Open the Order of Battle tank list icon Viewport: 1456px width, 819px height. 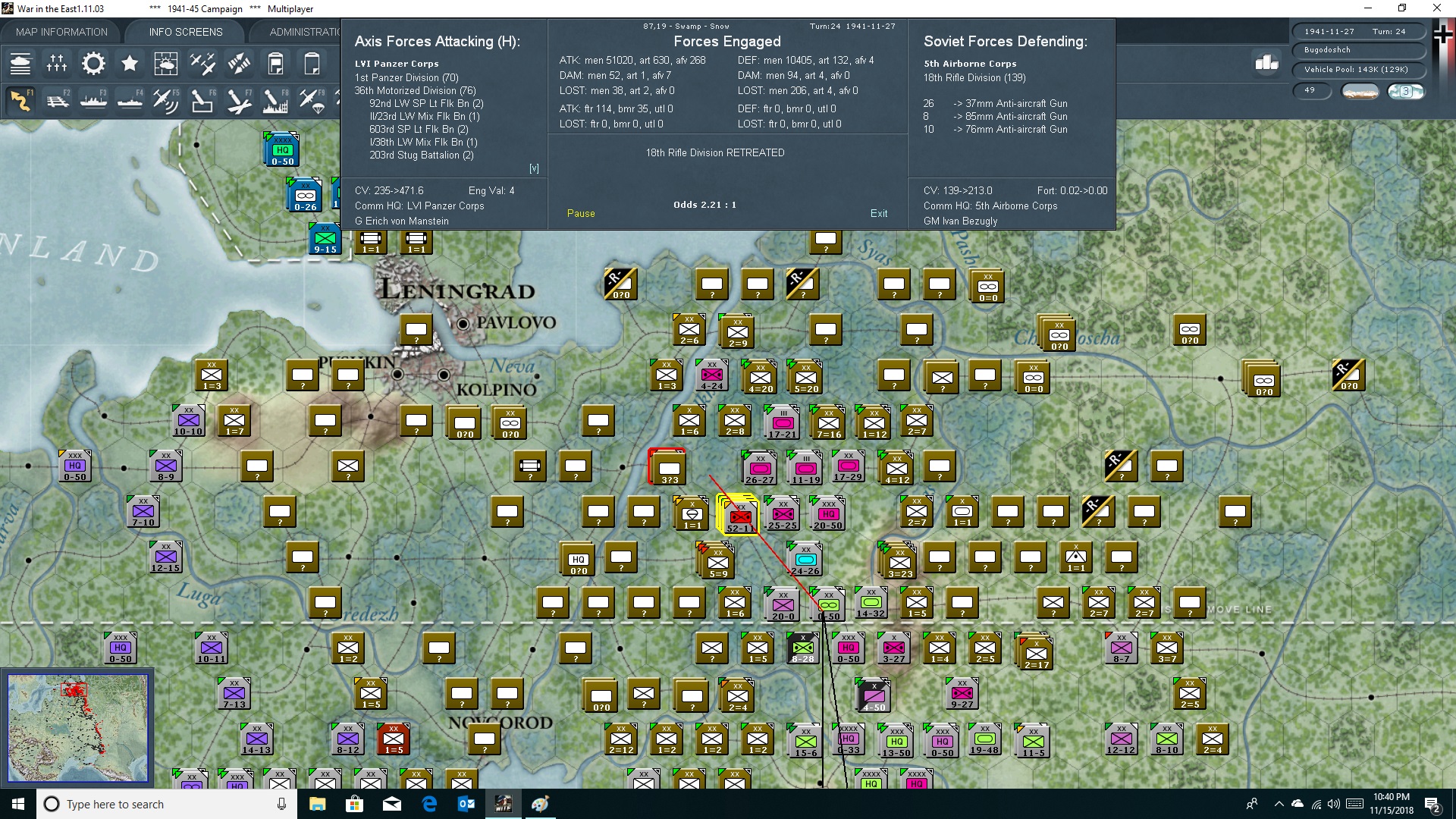point(20,64)
